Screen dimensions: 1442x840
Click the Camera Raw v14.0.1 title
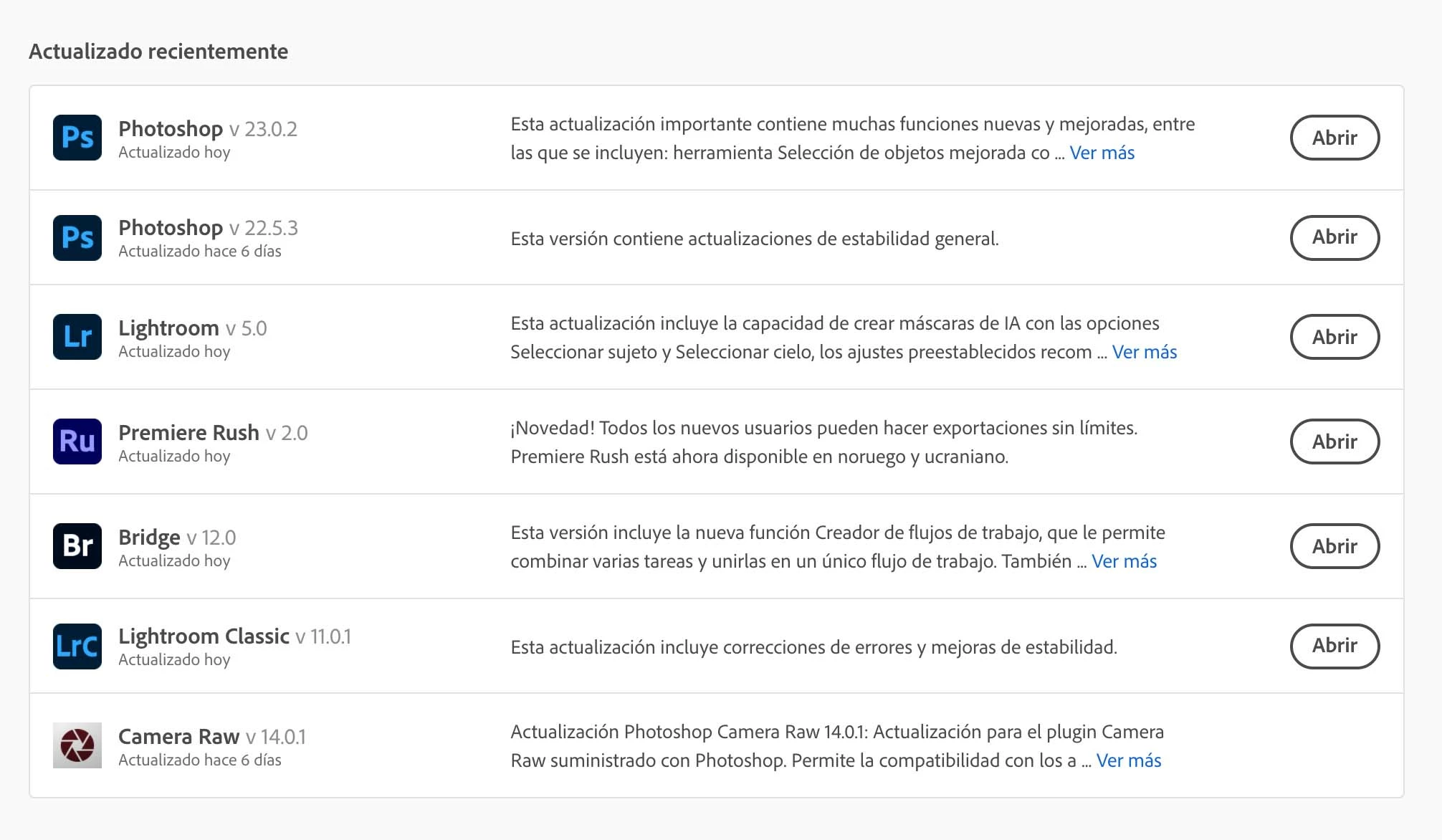[179, 737]
